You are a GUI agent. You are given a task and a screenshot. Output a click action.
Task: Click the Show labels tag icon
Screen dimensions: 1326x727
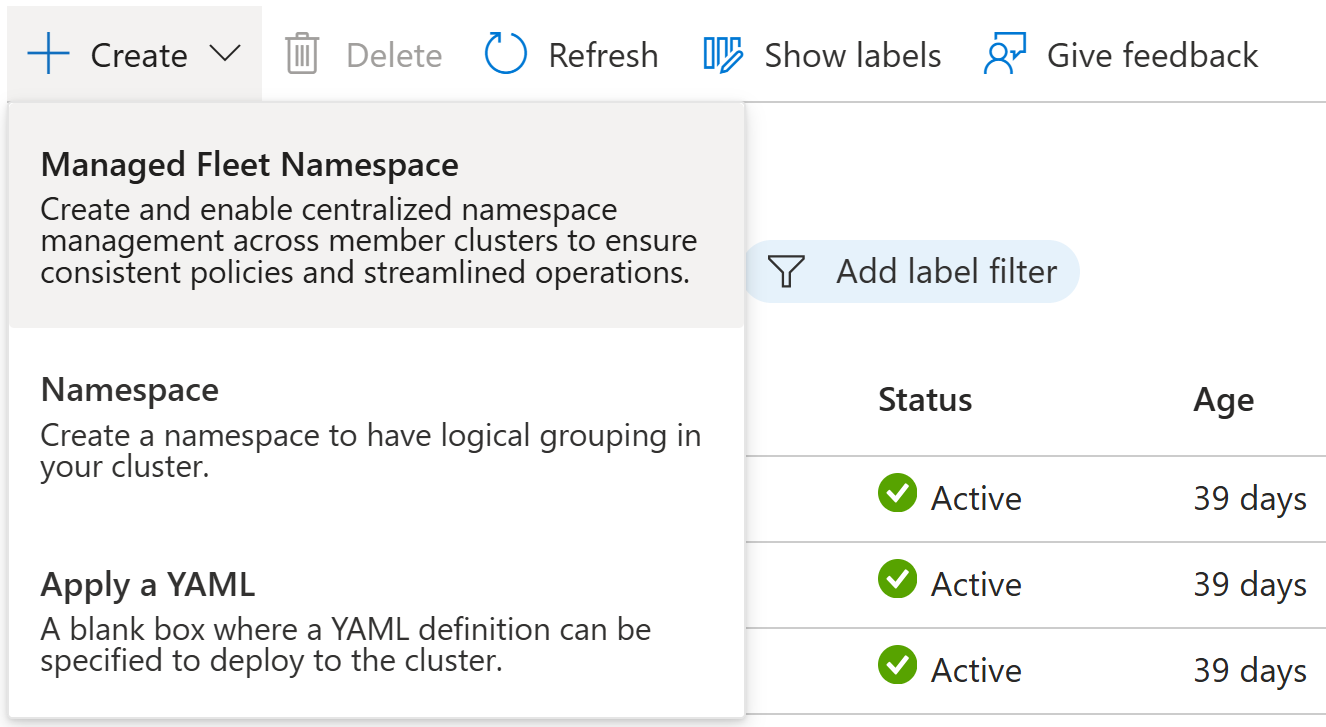[x=723, y=54]
